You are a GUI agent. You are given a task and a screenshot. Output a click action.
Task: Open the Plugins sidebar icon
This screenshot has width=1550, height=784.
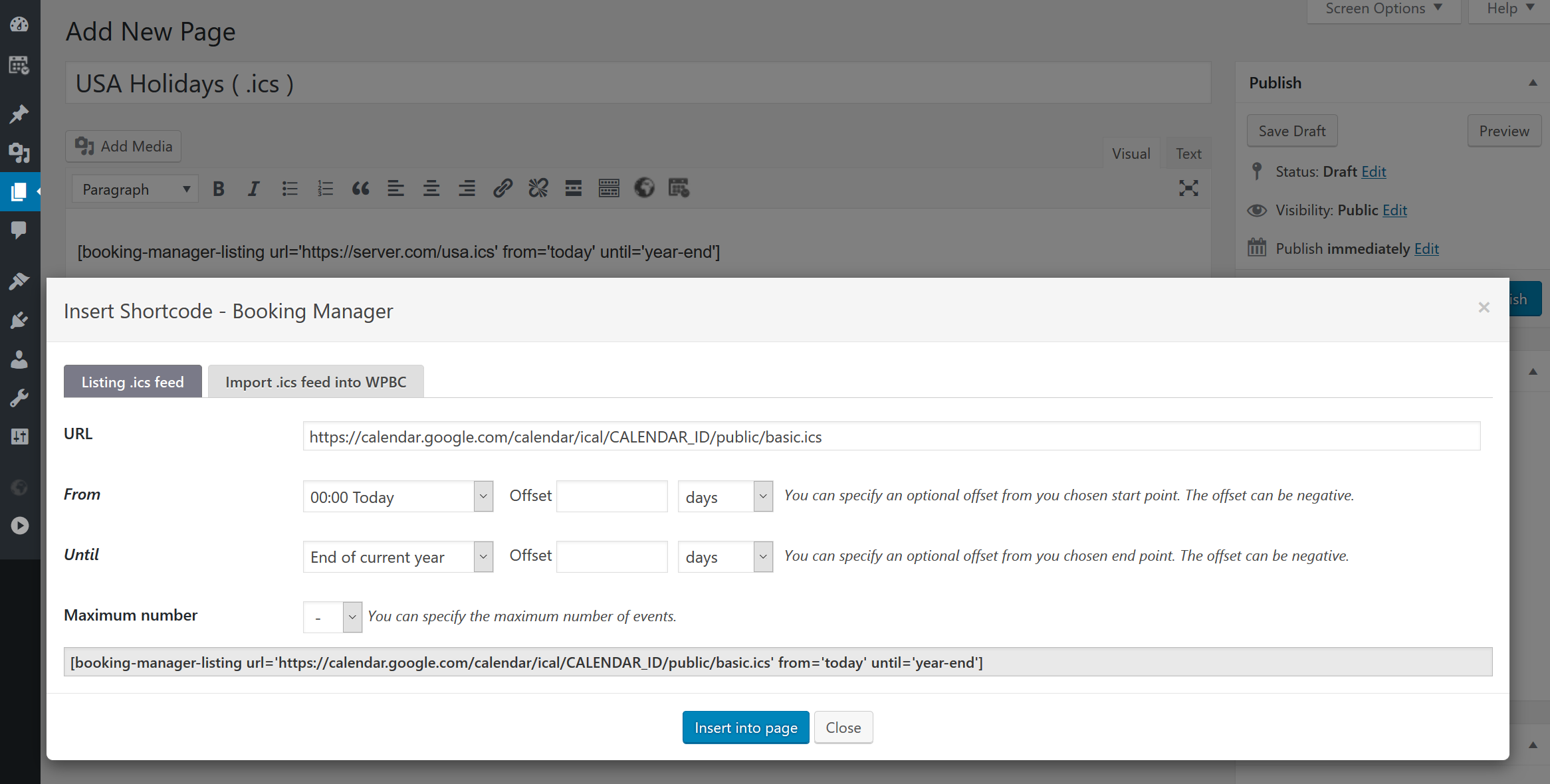pos(19,320)
